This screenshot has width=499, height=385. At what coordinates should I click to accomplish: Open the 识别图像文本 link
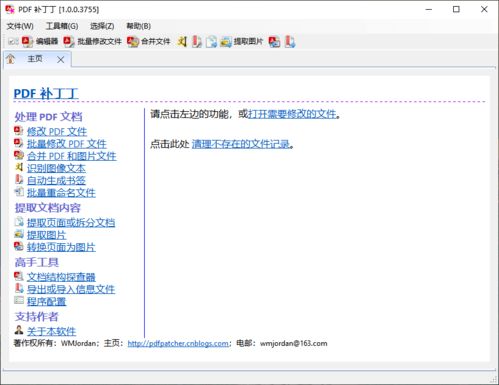(x=56, y=168)
